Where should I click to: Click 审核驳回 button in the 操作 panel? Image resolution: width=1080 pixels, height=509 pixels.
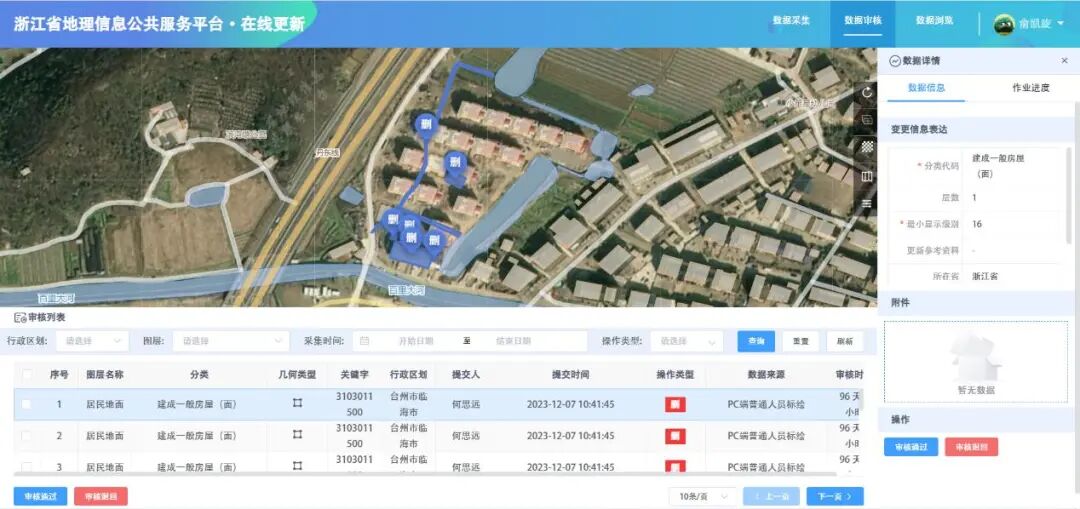(971, 447)
